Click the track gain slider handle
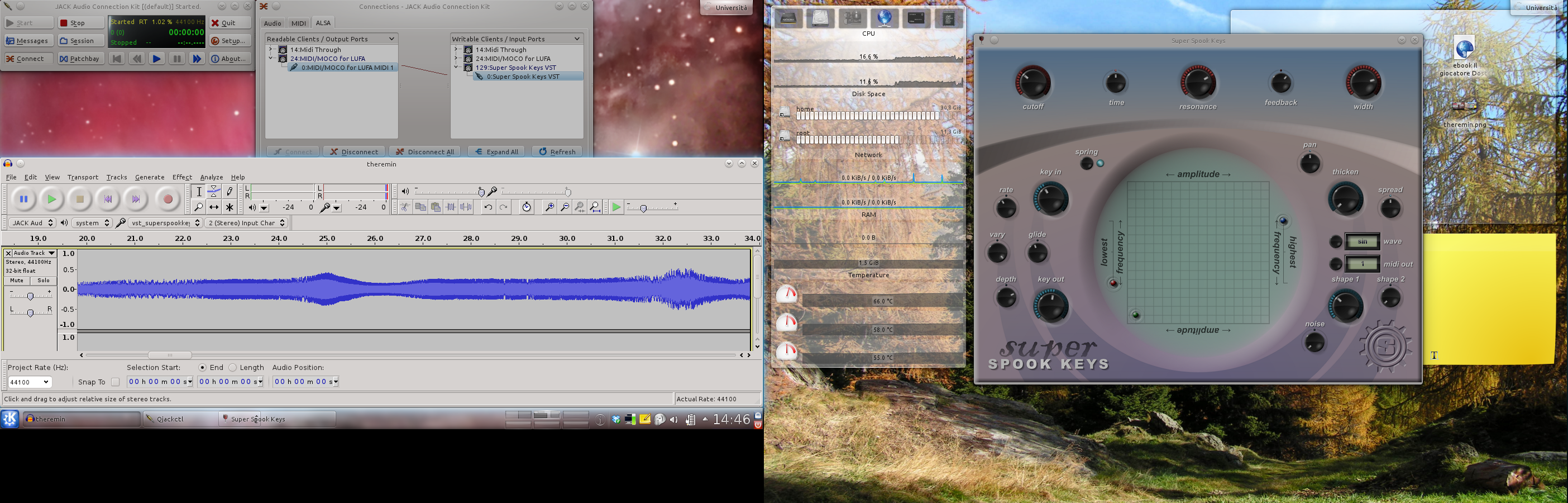 30,296
